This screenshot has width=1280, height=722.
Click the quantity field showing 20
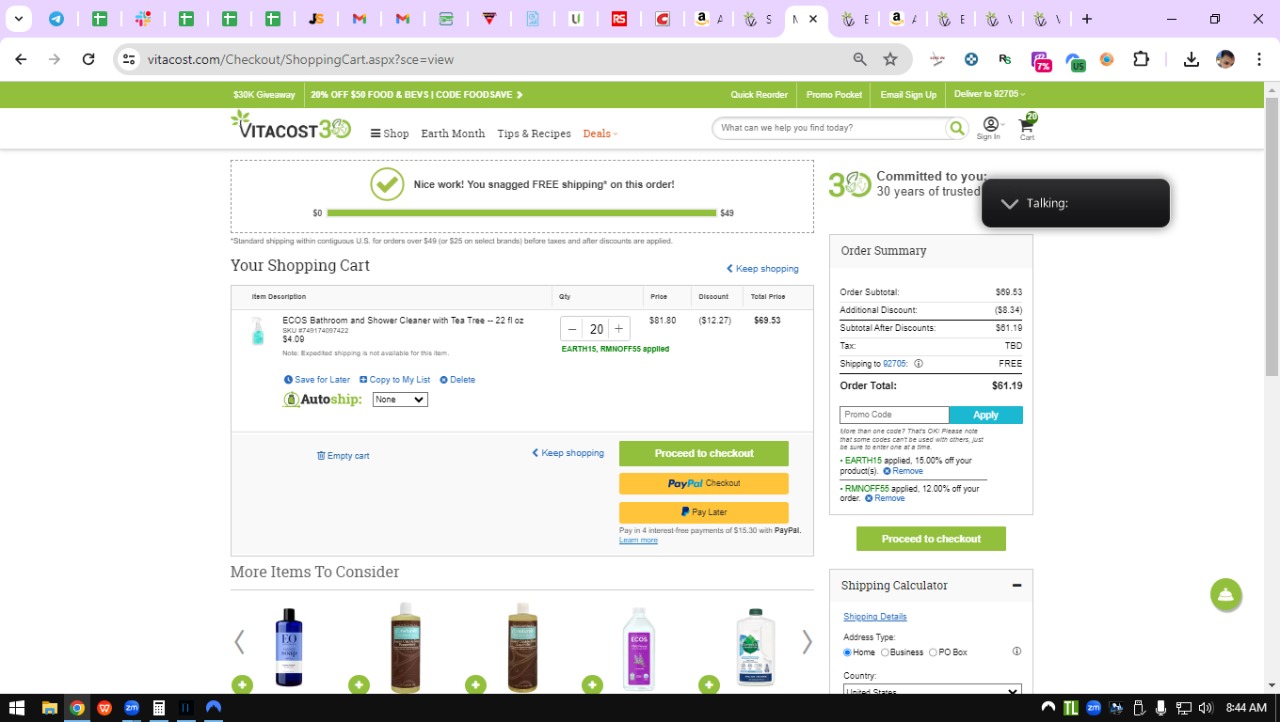click(596, 329)
